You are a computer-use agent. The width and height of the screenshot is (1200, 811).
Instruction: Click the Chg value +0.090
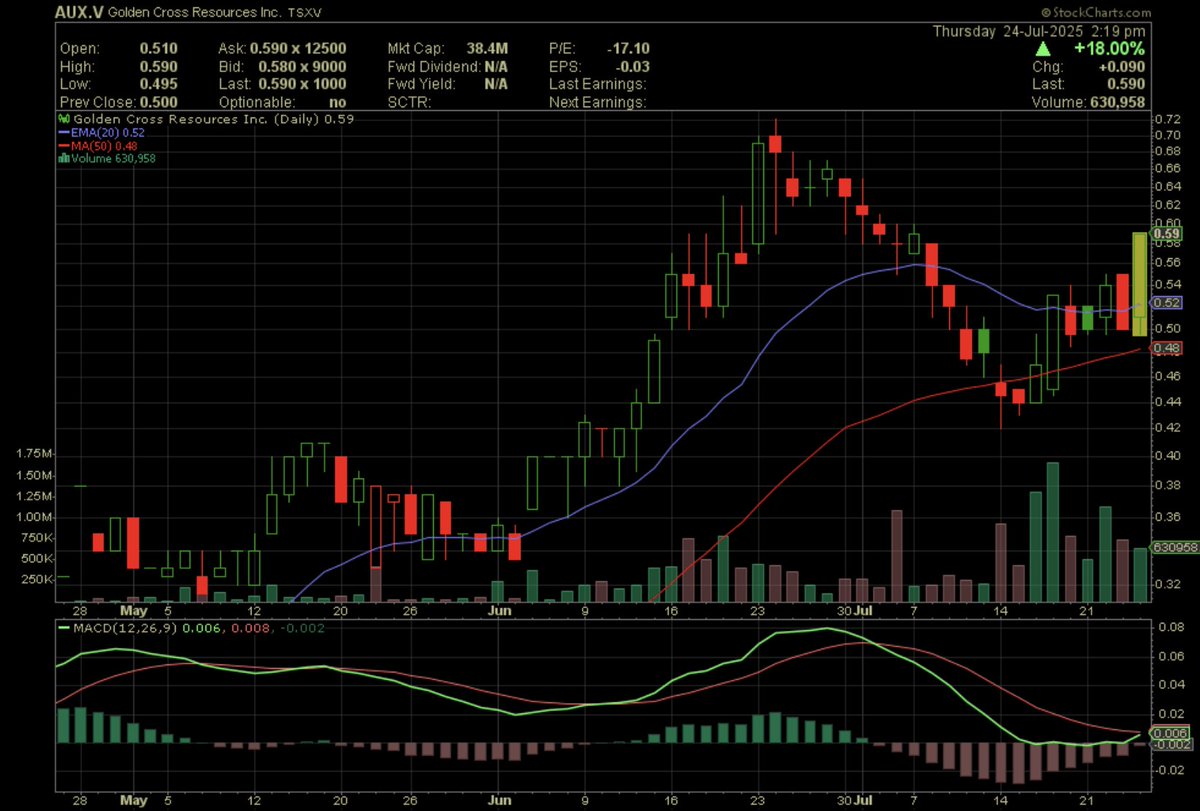pyautogui.click(x=1122, y=67)
